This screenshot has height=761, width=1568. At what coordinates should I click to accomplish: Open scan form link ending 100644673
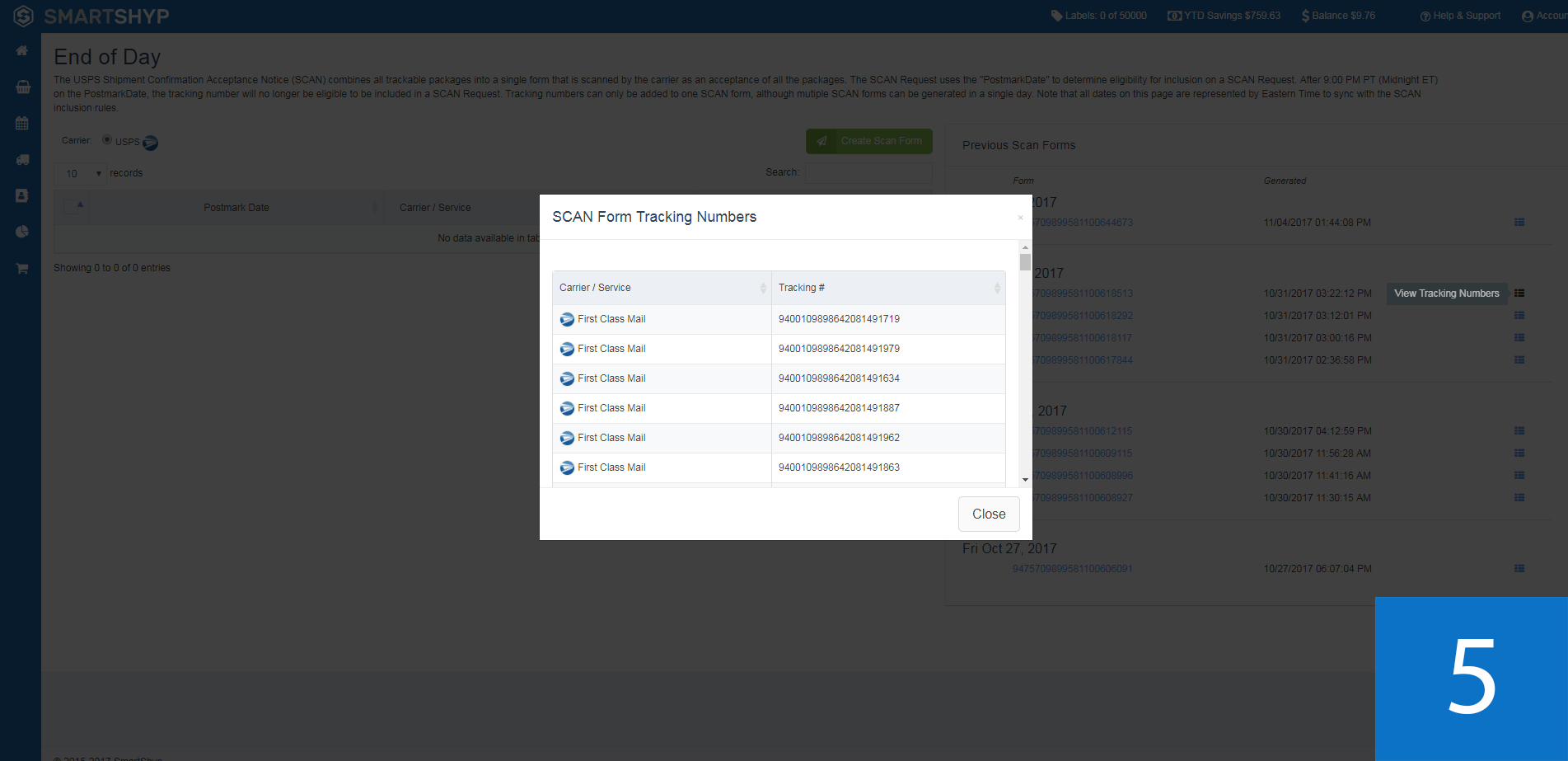pyautogui.click(x=1082, y=223)
